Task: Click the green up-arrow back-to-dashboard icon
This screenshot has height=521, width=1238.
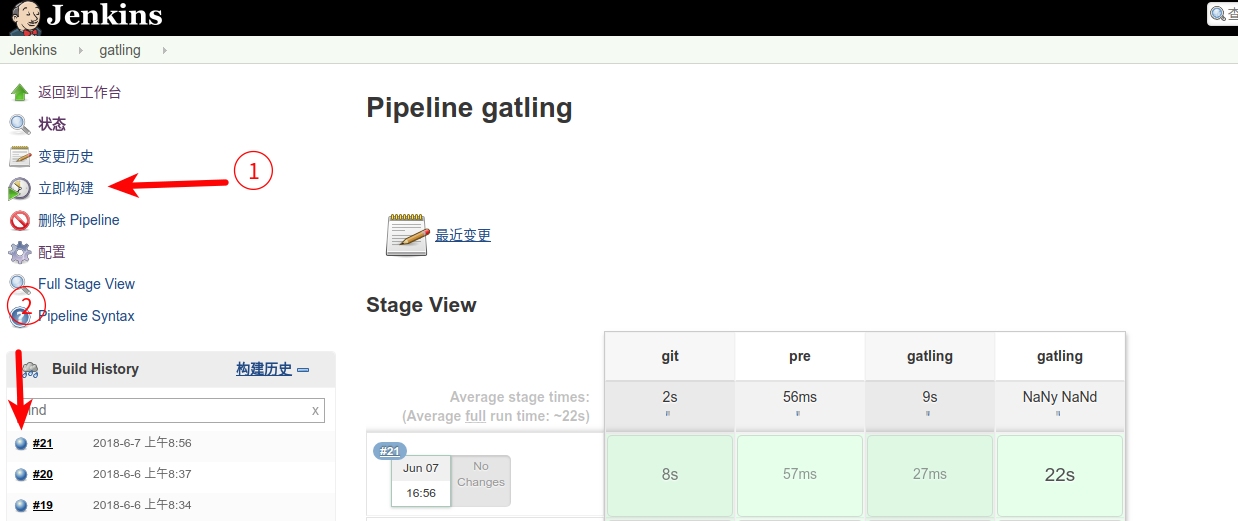Action: (x=19, y=93)
